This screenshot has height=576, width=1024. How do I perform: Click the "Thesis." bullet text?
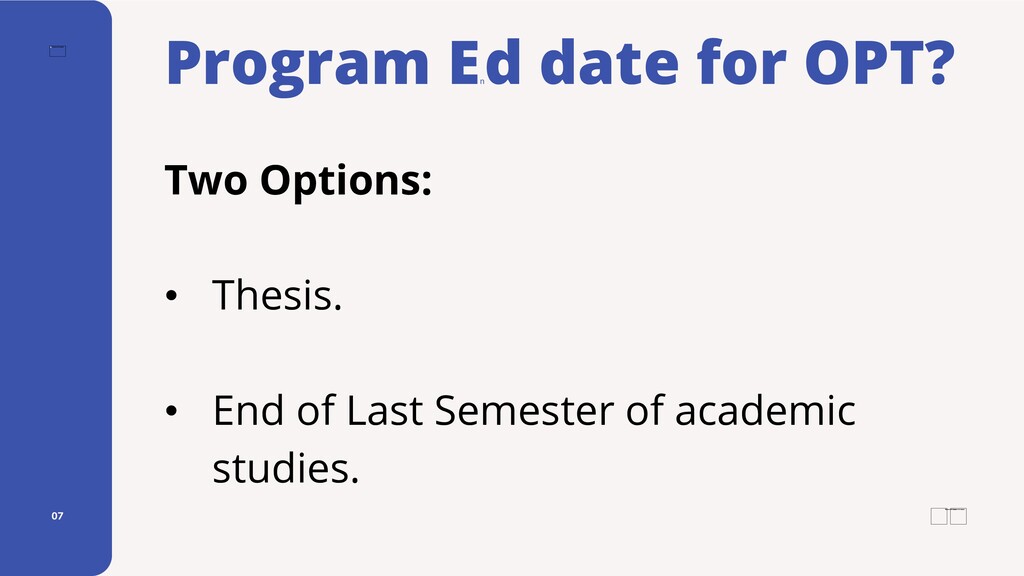coord(277,296)
